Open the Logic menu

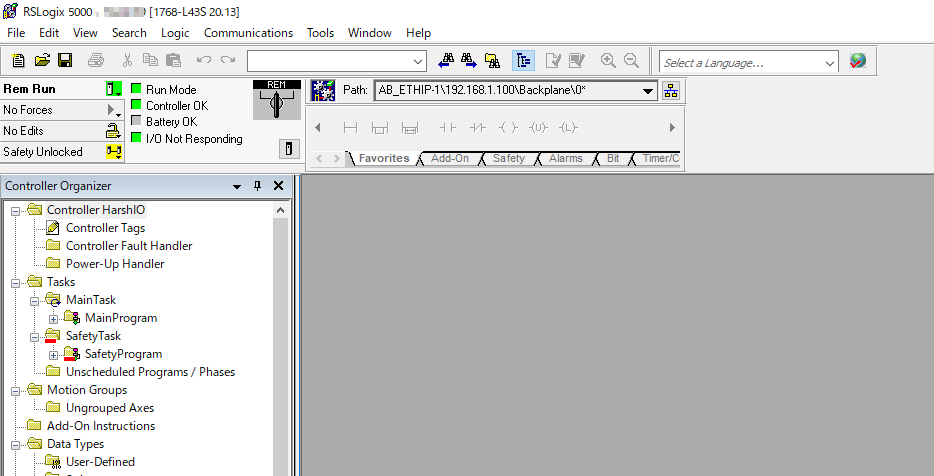click(x=175, y=33)
